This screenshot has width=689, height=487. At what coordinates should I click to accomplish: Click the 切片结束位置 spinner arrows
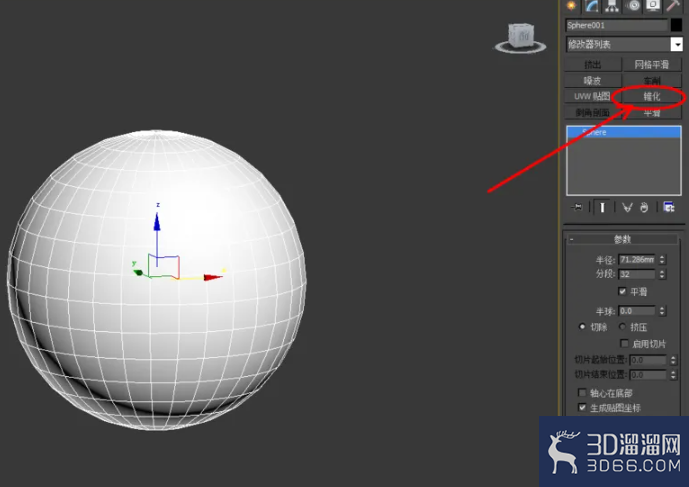click(674, 375)
